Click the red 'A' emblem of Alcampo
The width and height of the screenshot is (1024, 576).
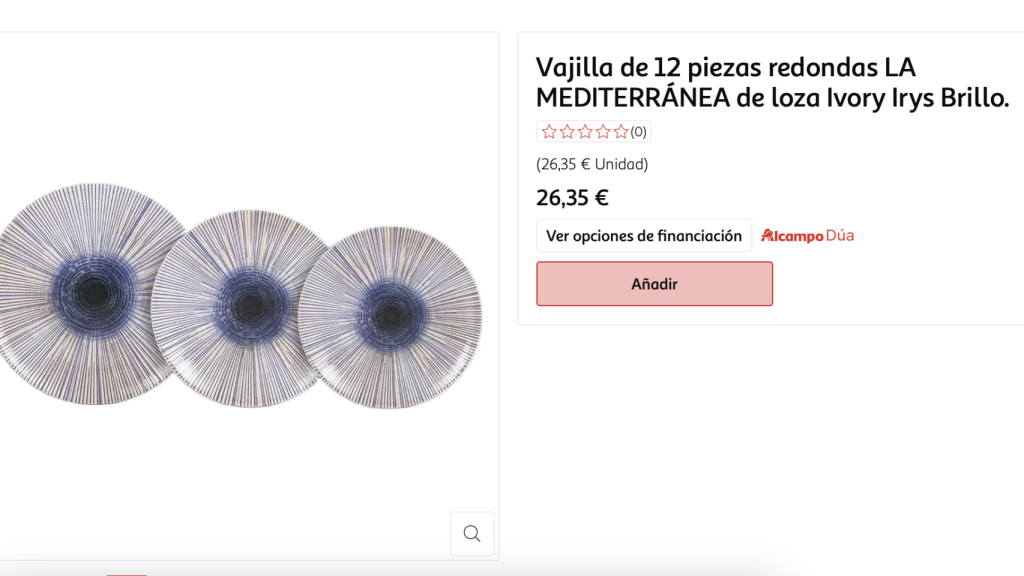(770, 235)
